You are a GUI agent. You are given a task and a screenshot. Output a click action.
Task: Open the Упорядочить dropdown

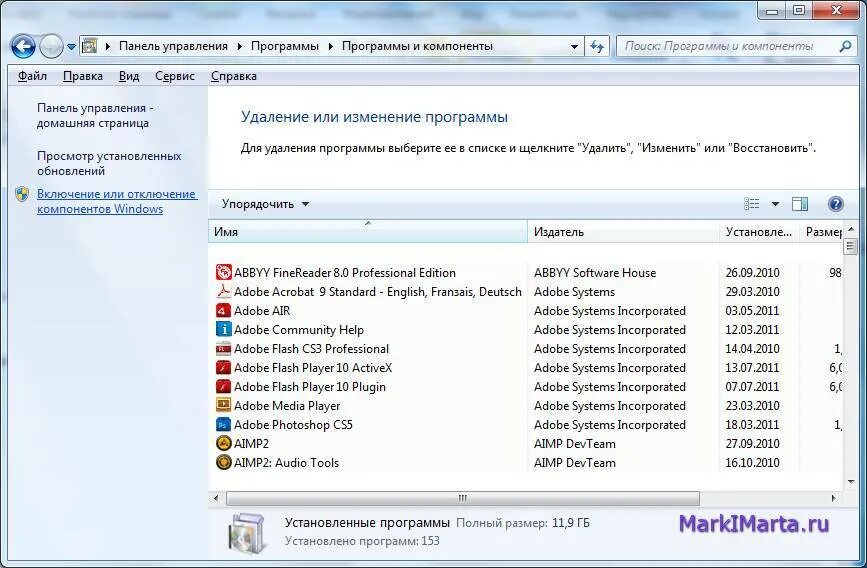pos(265,204)
